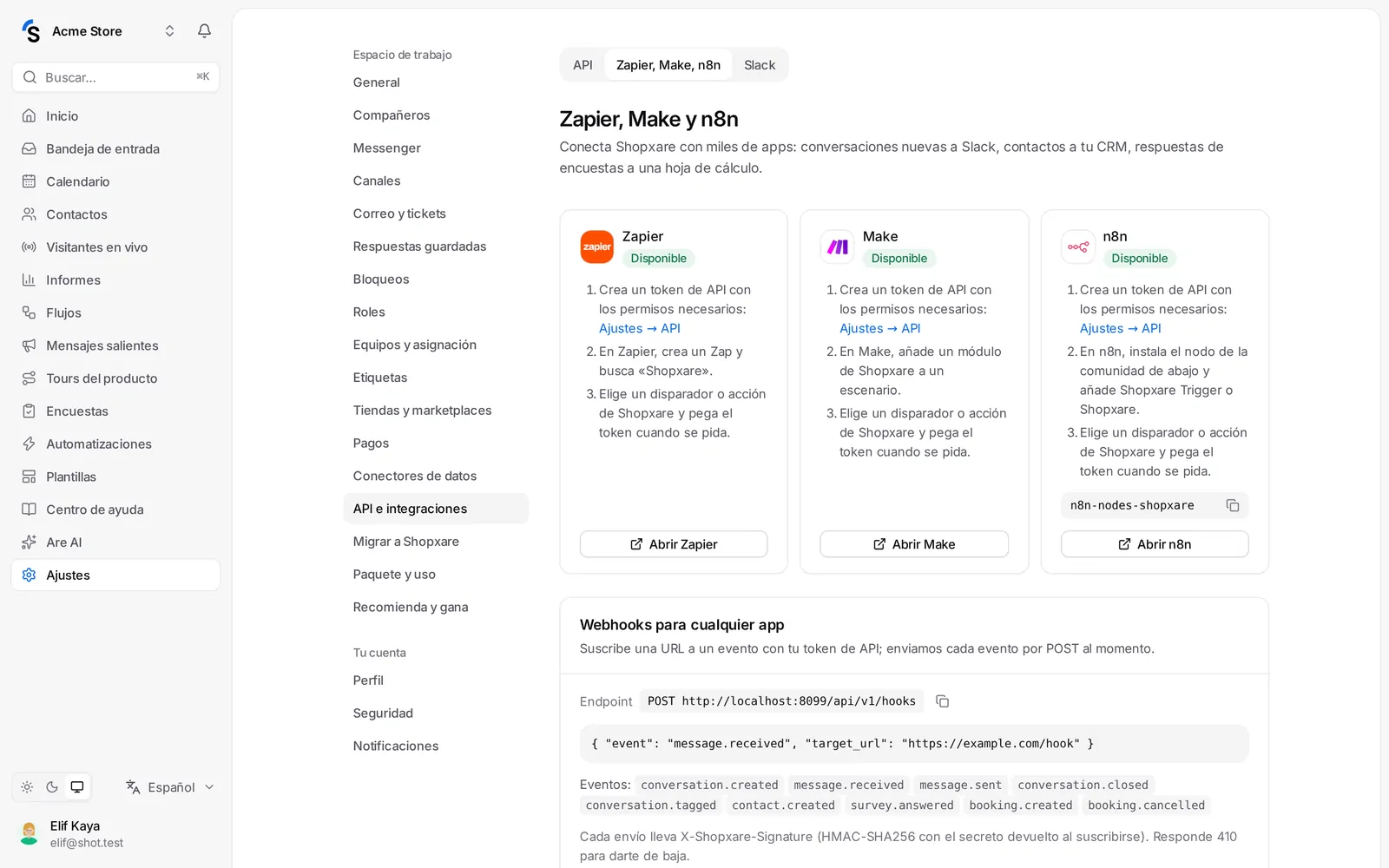The image size is (1389, 868).
Task: Select the Zapier, Make, n8n tab
Action: (x=668, y=65)
